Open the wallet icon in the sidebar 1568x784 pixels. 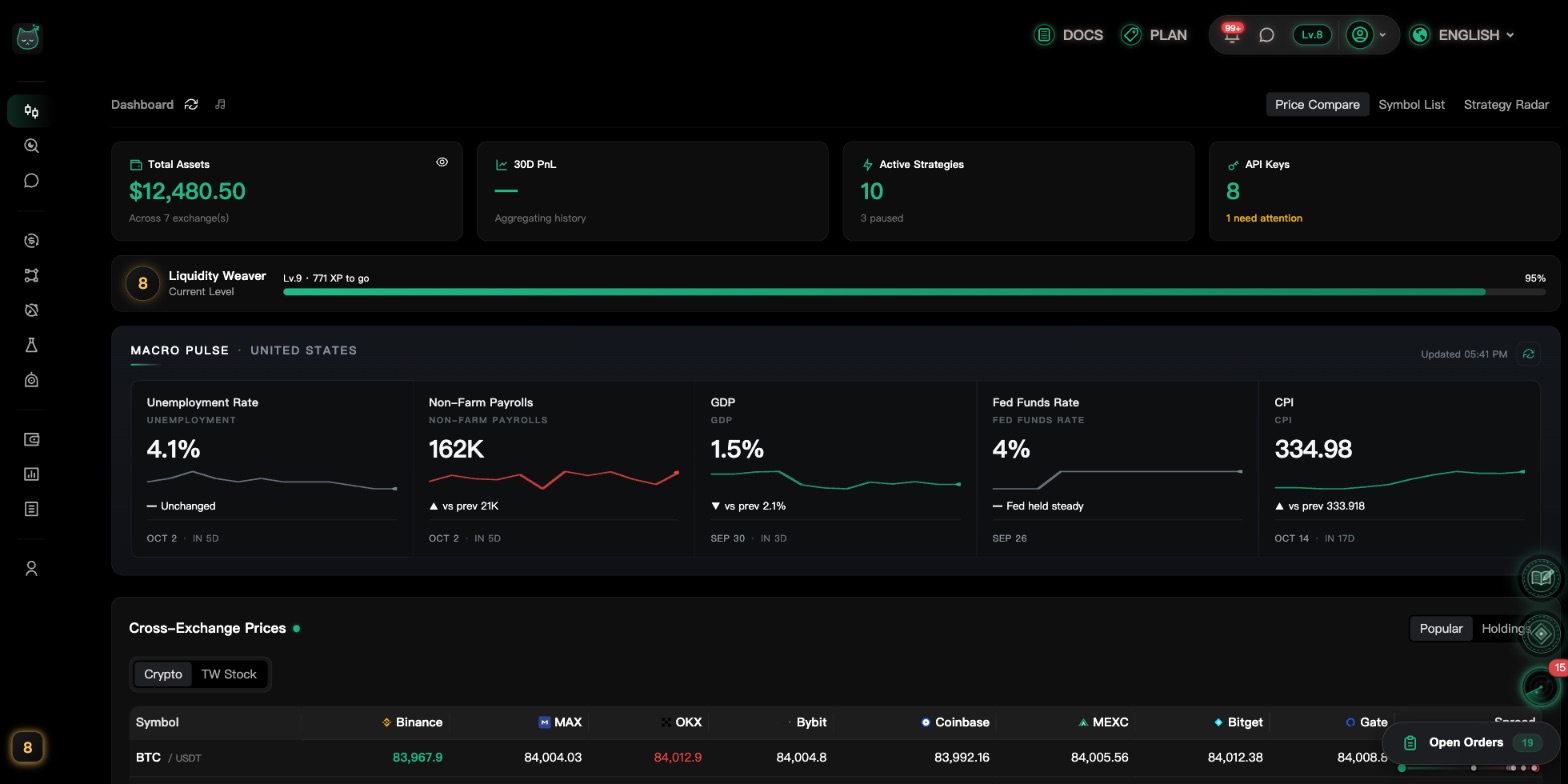[x=31, y=440]
